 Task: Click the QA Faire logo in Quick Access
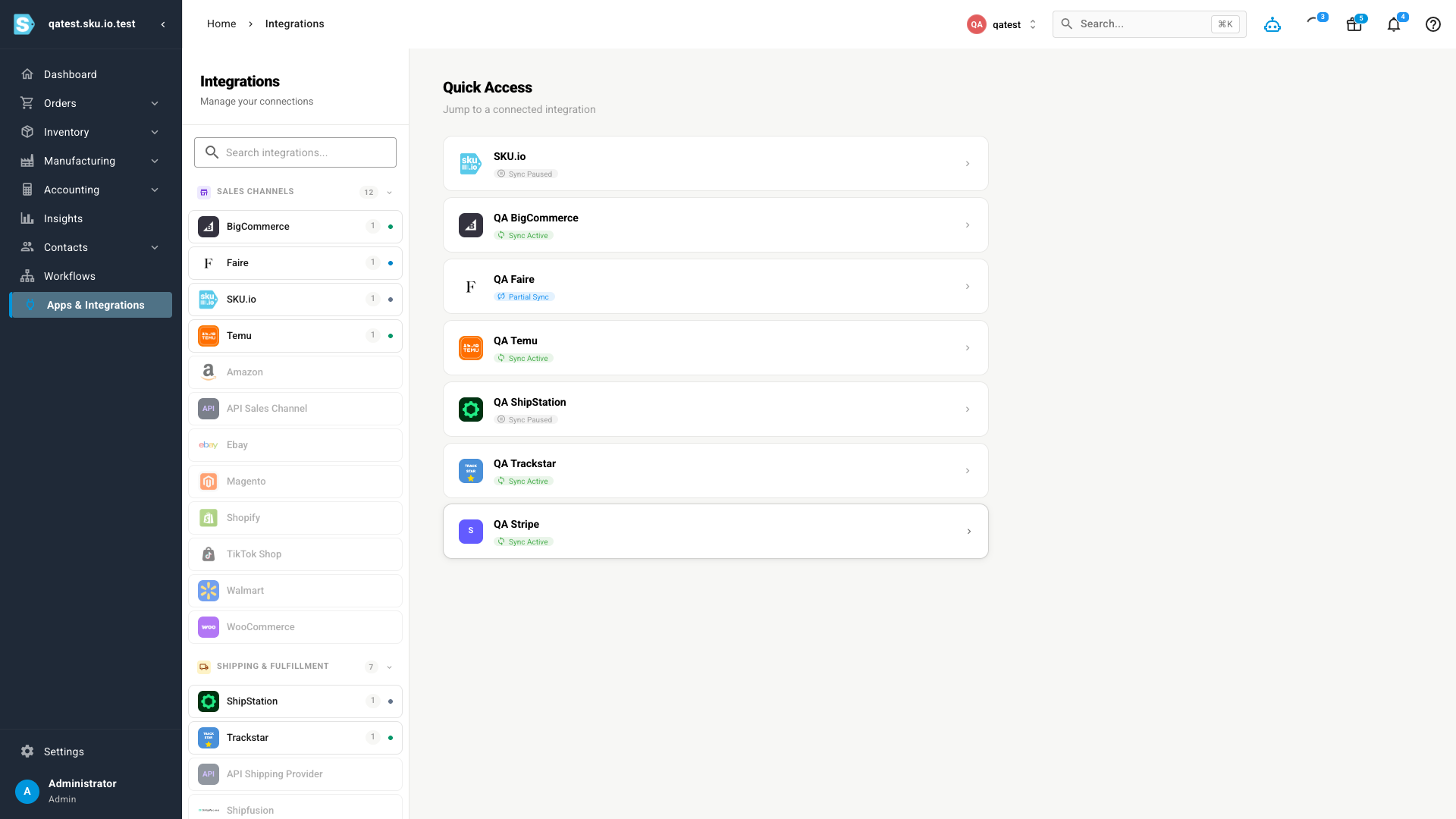coord(471,287)
